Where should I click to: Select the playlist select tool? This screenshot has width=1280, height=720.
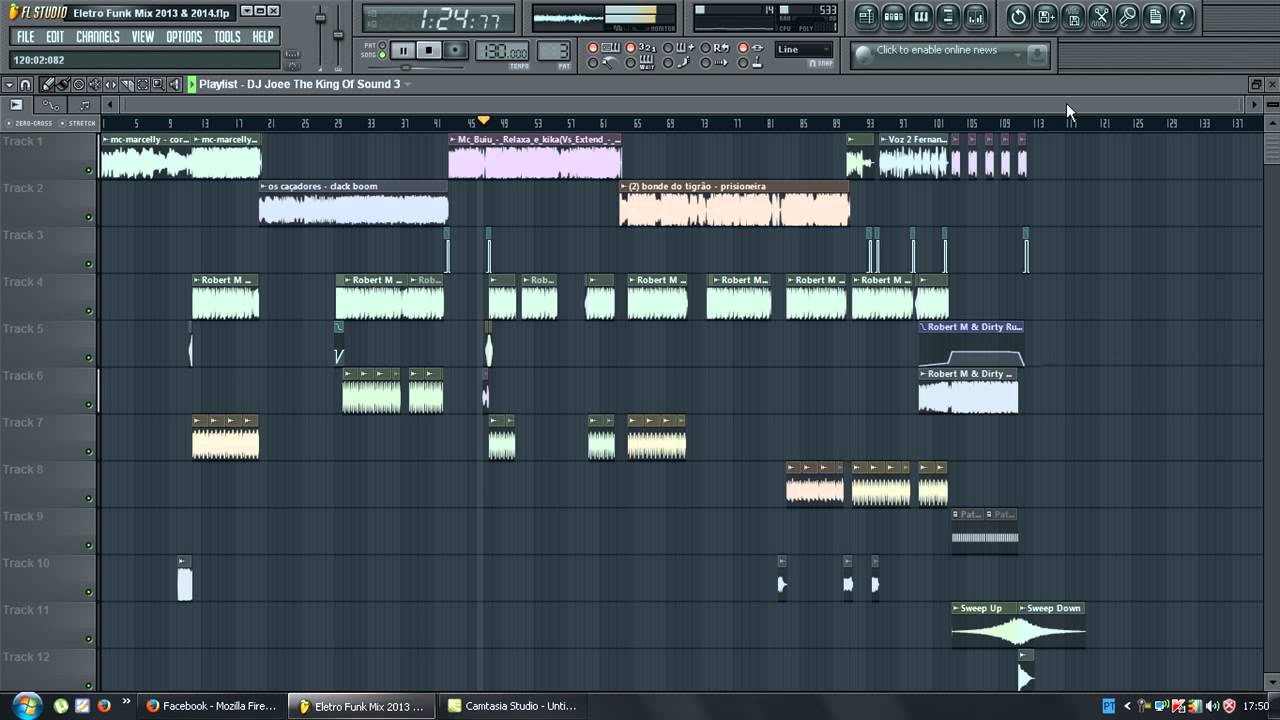(x=142, y=85)
